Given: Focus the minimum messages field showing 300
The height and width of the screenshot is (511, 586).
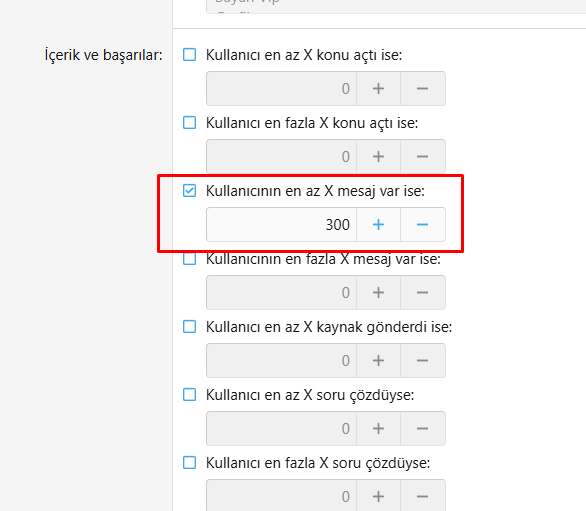Looking at the screenshot, I should (x=281, y=225).
